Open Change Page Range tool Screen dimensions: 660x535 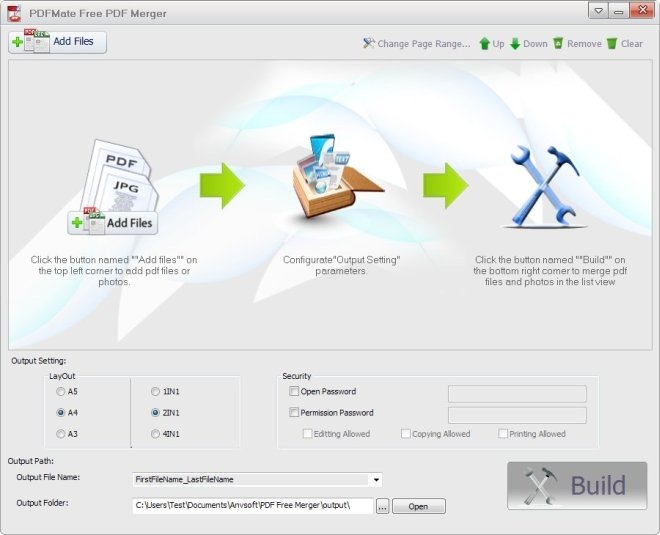click(x=416, y=44)
